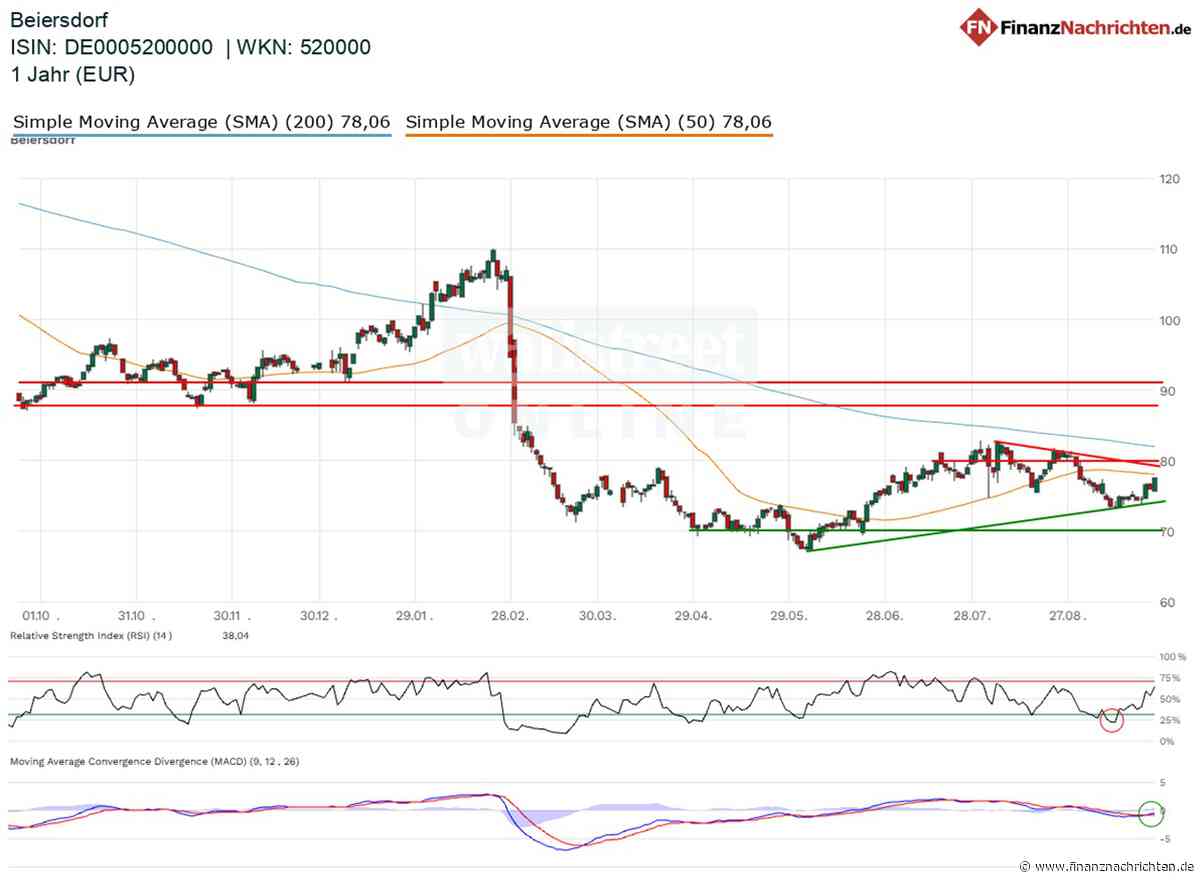Click the MACD (9, 12, 26) label

(154, 762)
